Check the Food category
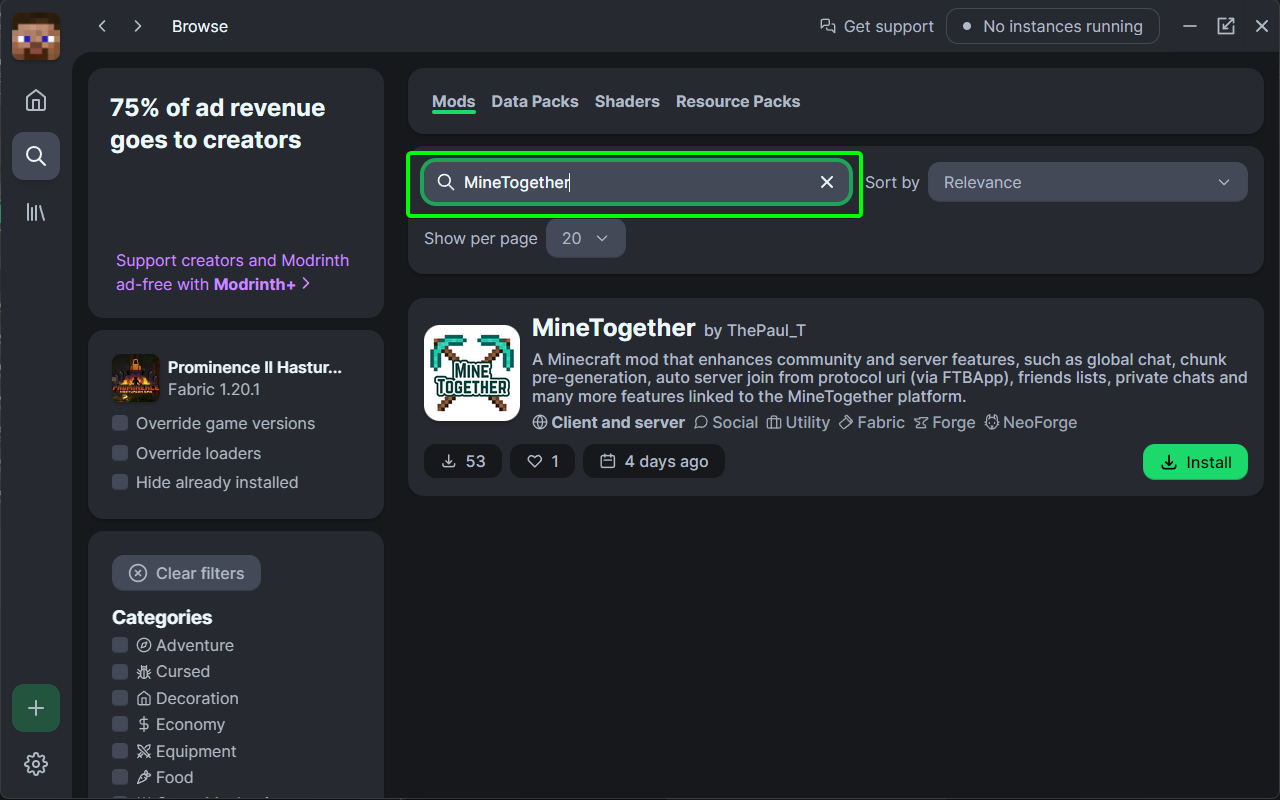Screen dimensions: 1280x800 point(120,777)
